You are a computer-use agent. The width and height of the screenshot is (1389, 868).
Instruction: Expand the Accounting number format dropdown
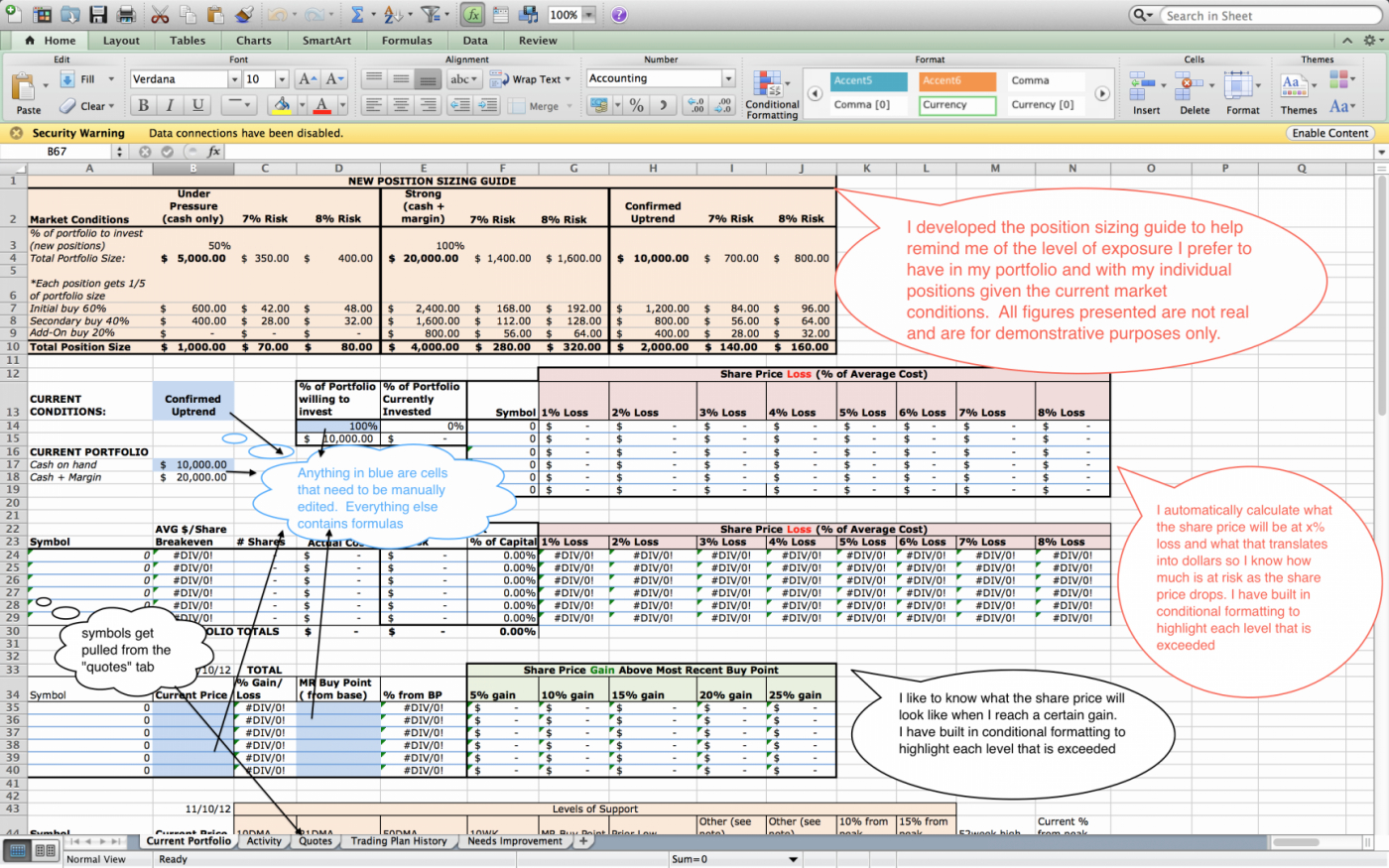(x=728, y=78)
